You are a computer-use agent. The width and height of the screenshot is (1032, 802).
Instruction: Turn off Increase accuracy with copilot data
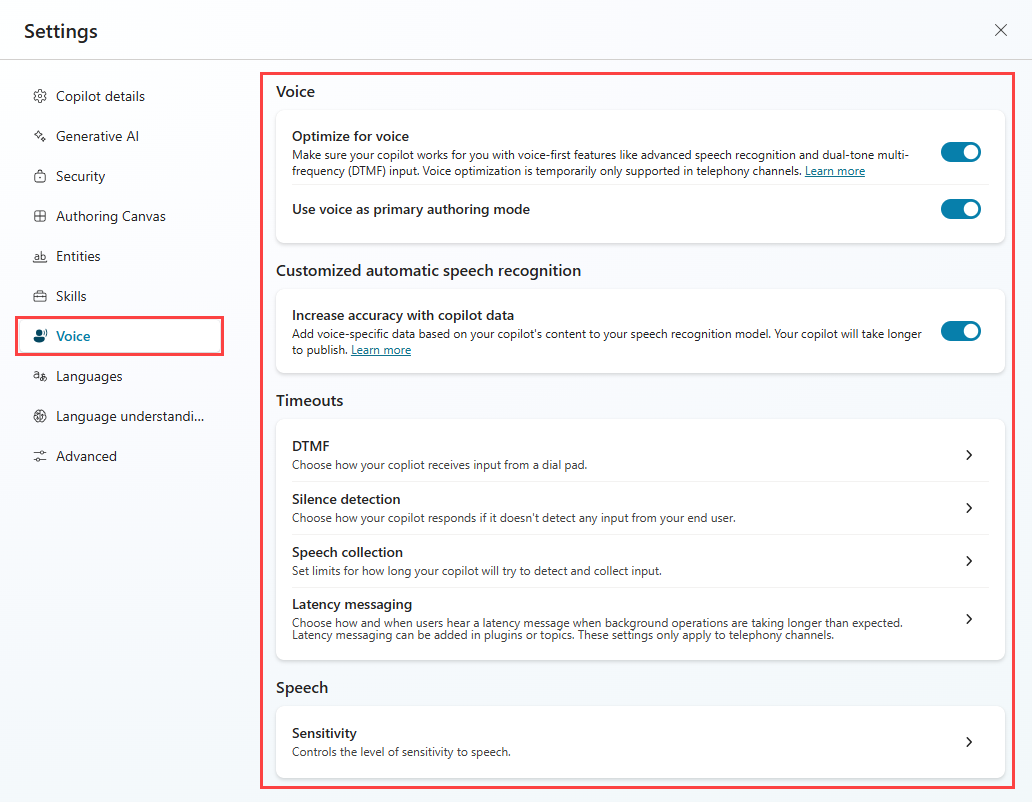(x=961, y=331)
